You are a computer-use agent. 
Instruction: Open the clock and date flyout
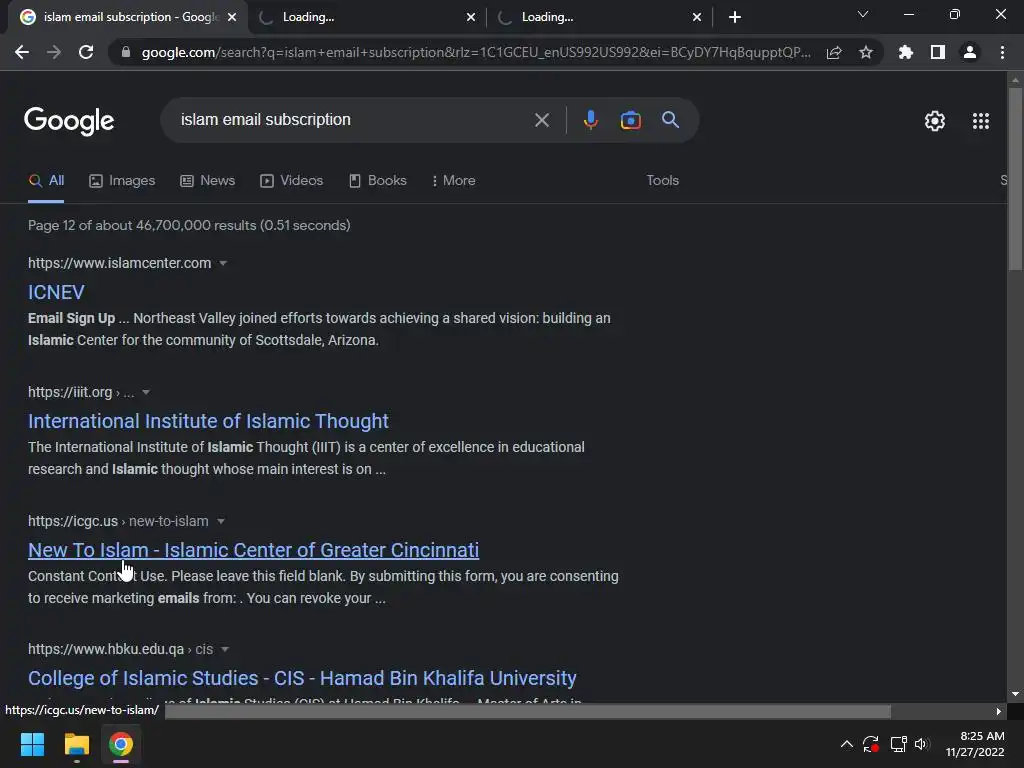click(975, 744)
